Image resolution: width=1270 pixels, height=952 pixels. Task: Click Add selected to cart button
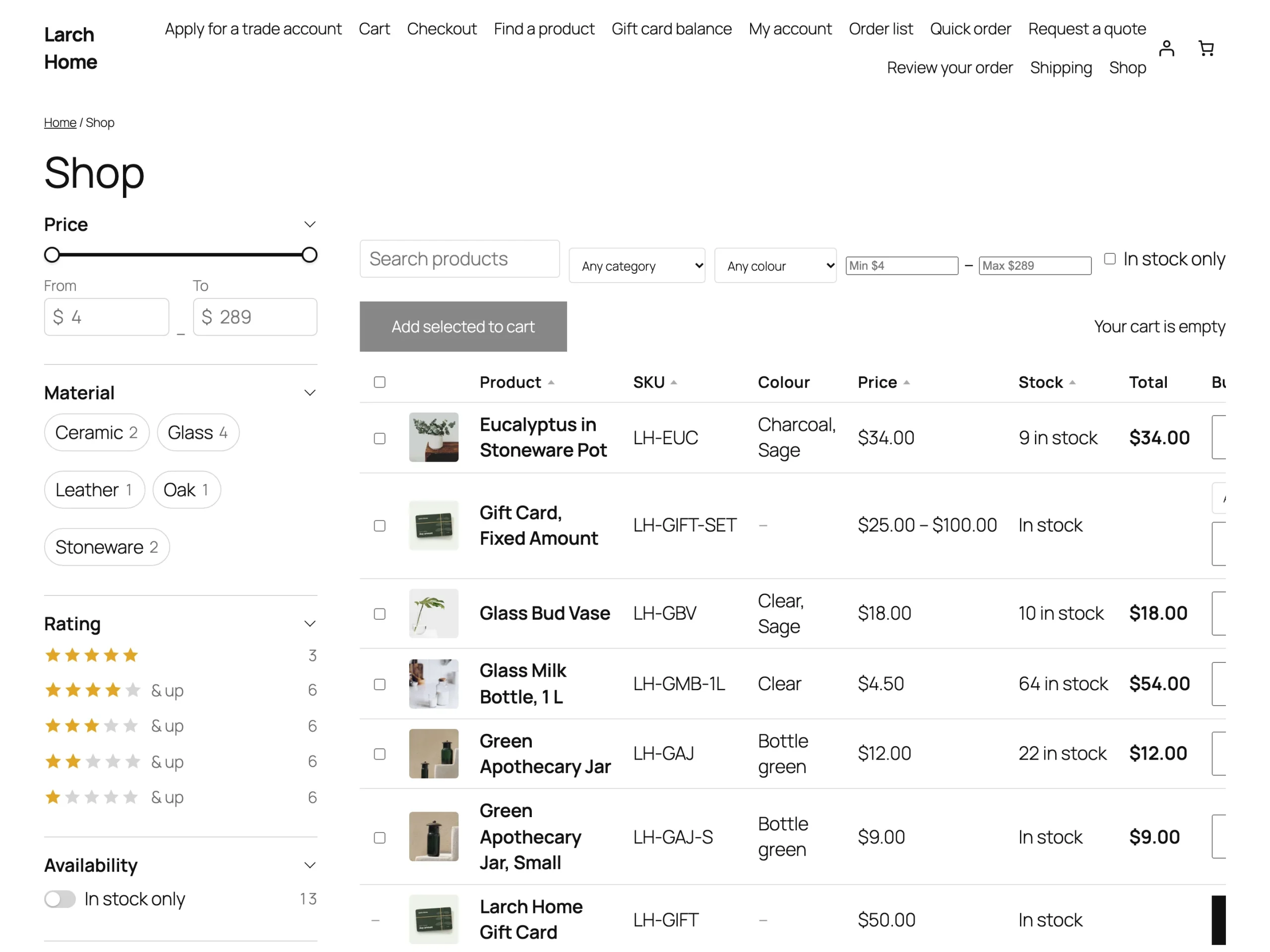[463, 326]
